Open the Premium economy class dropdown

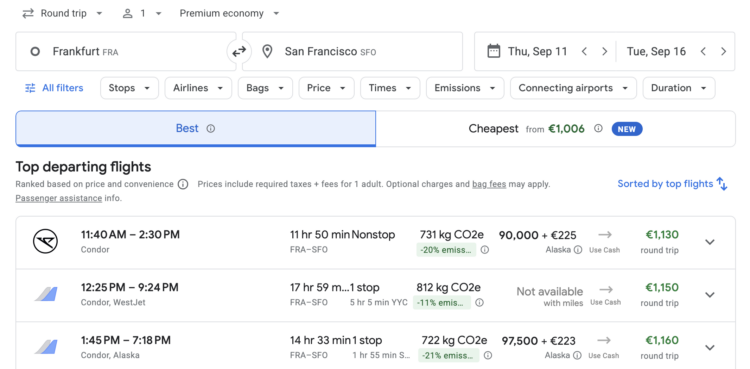coord(229,13)
